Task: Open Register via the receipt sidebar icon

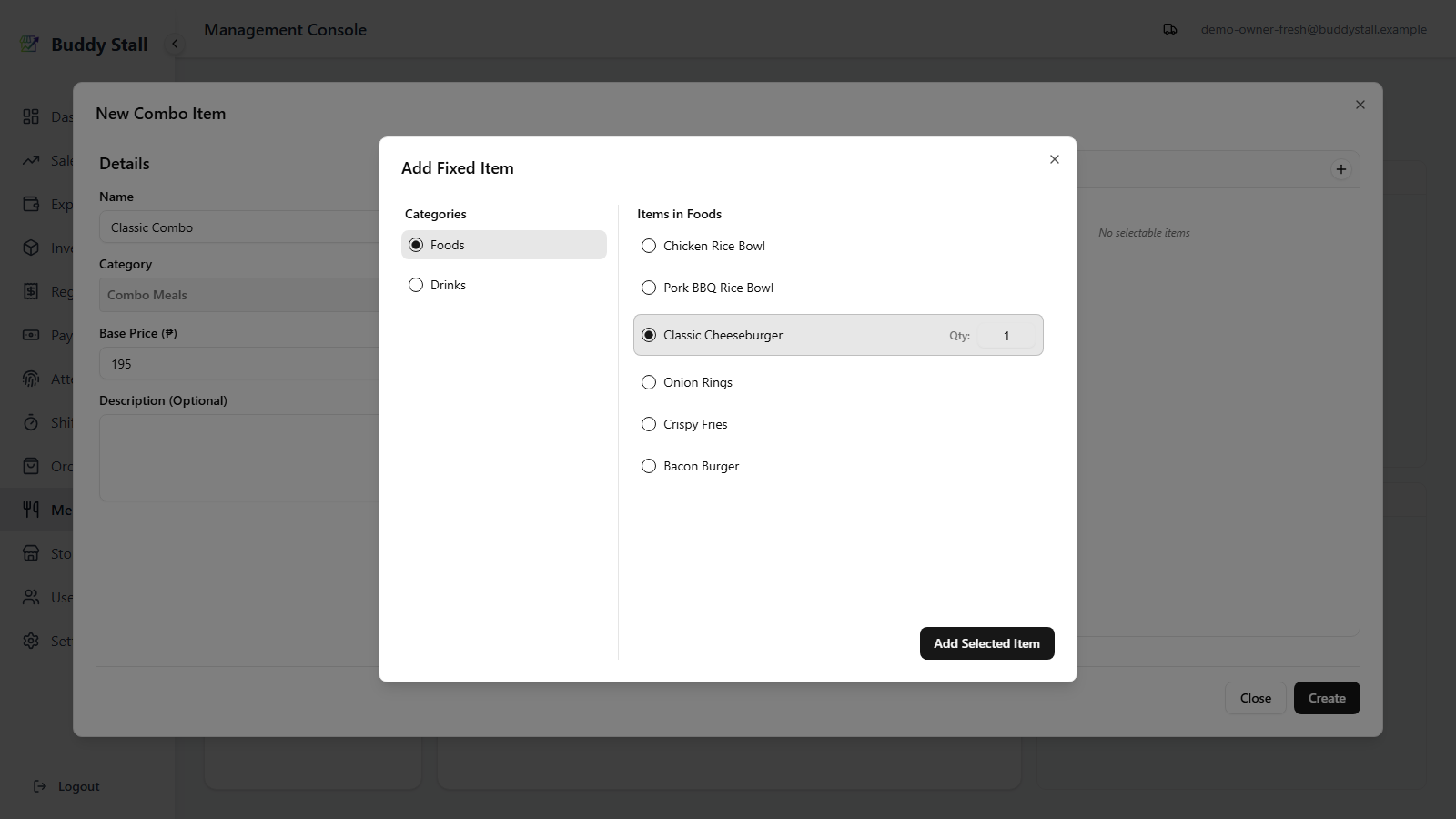Action: coord(31,291)
